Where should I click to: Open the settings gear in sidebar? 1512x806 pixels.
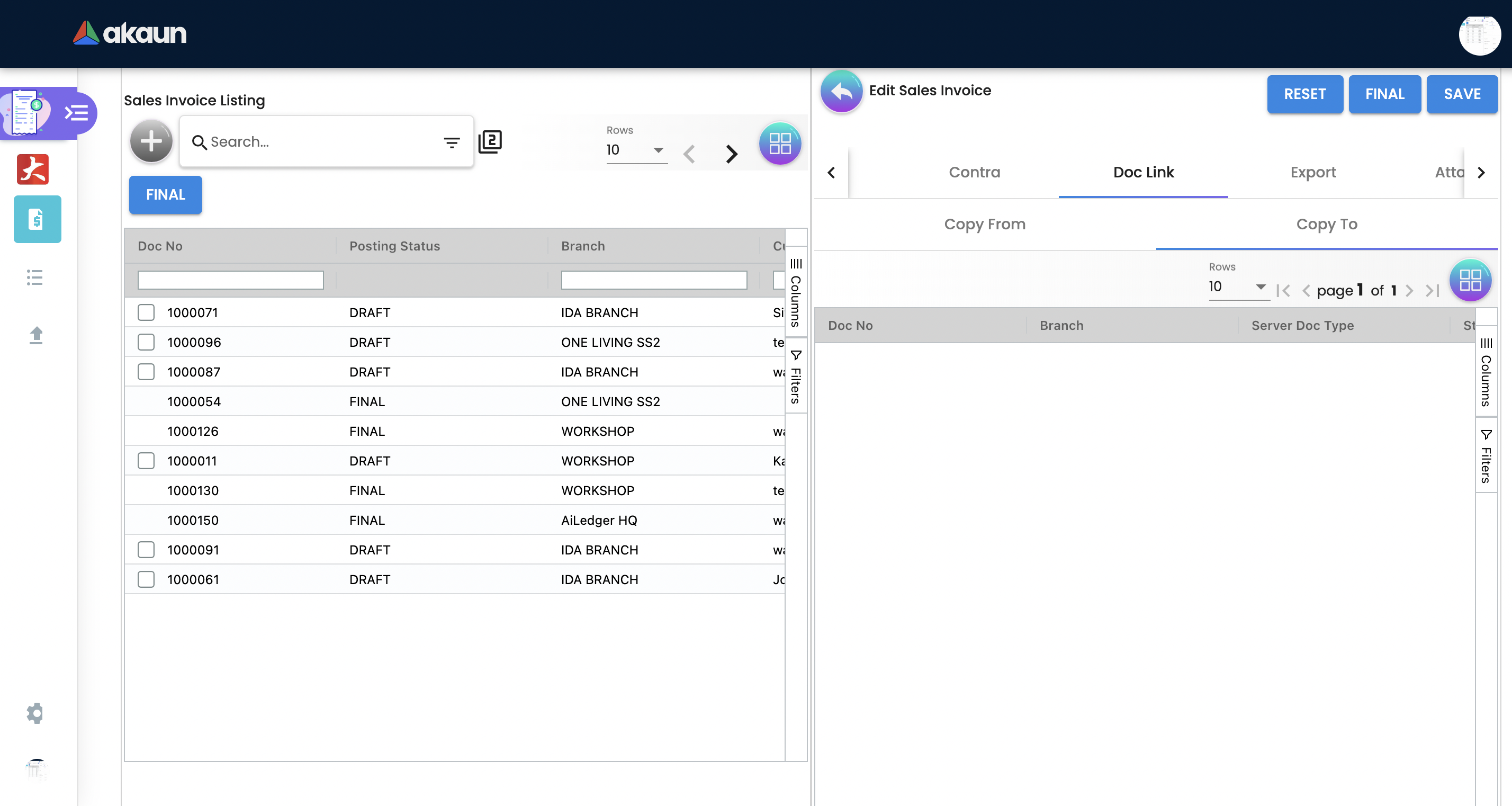(x=35, y=713)
